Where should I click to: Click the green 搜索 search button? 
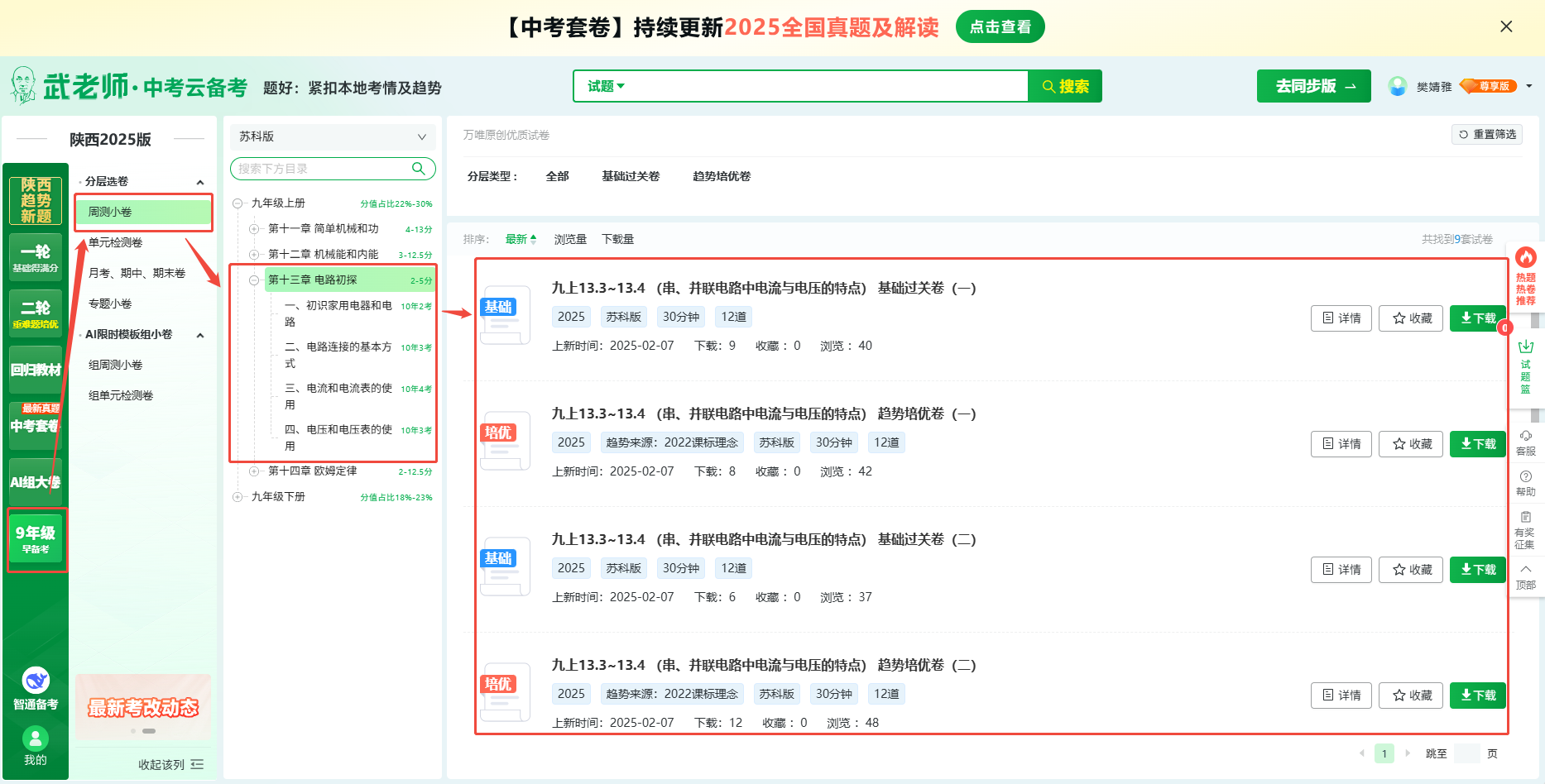(1065, 86)
